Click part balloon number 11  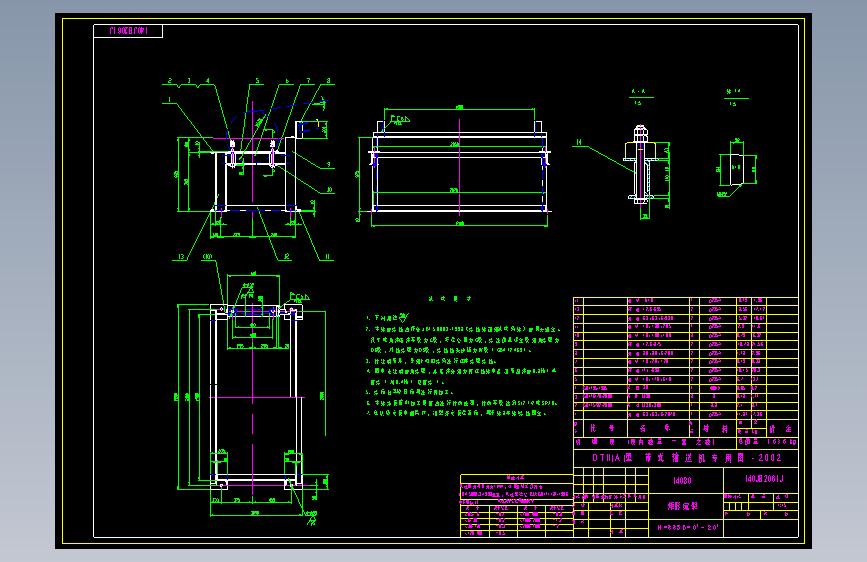point(327,257)
